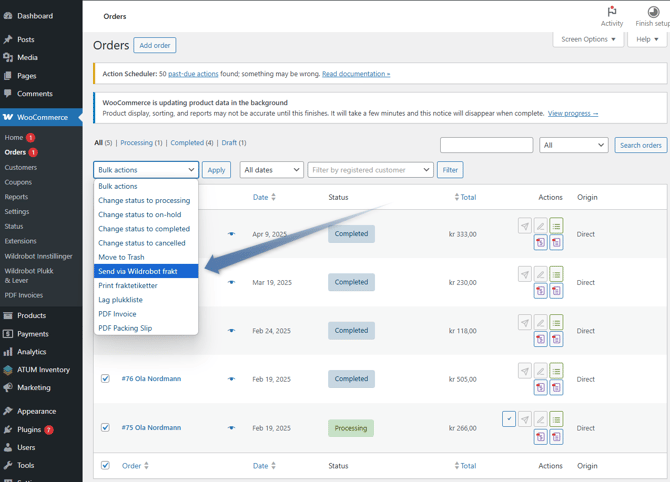Click the pencil edit icon in Apr 9, 2025 row
This screenshot has height=482, width=670.
tap(541, 226)
